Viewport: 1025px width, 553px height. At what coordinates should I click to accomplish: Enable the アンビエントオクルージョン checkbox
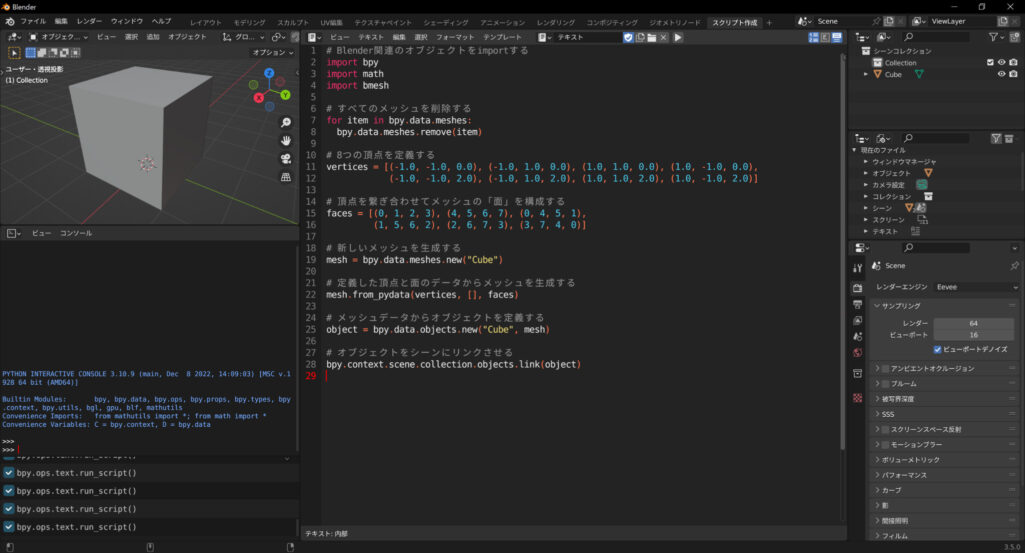click(886, 369)
